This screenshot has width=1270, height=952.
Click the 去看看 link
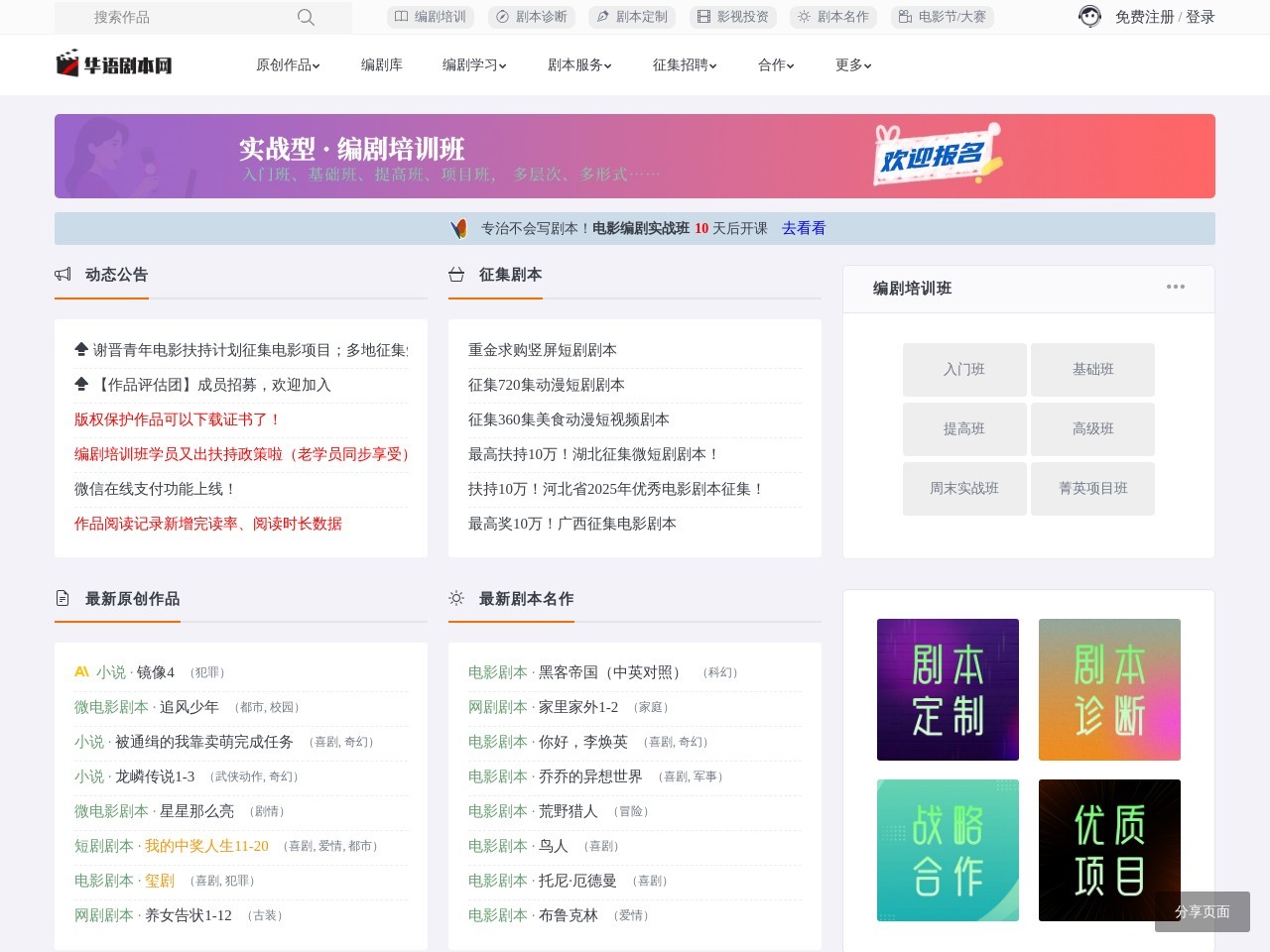point(804,228)
